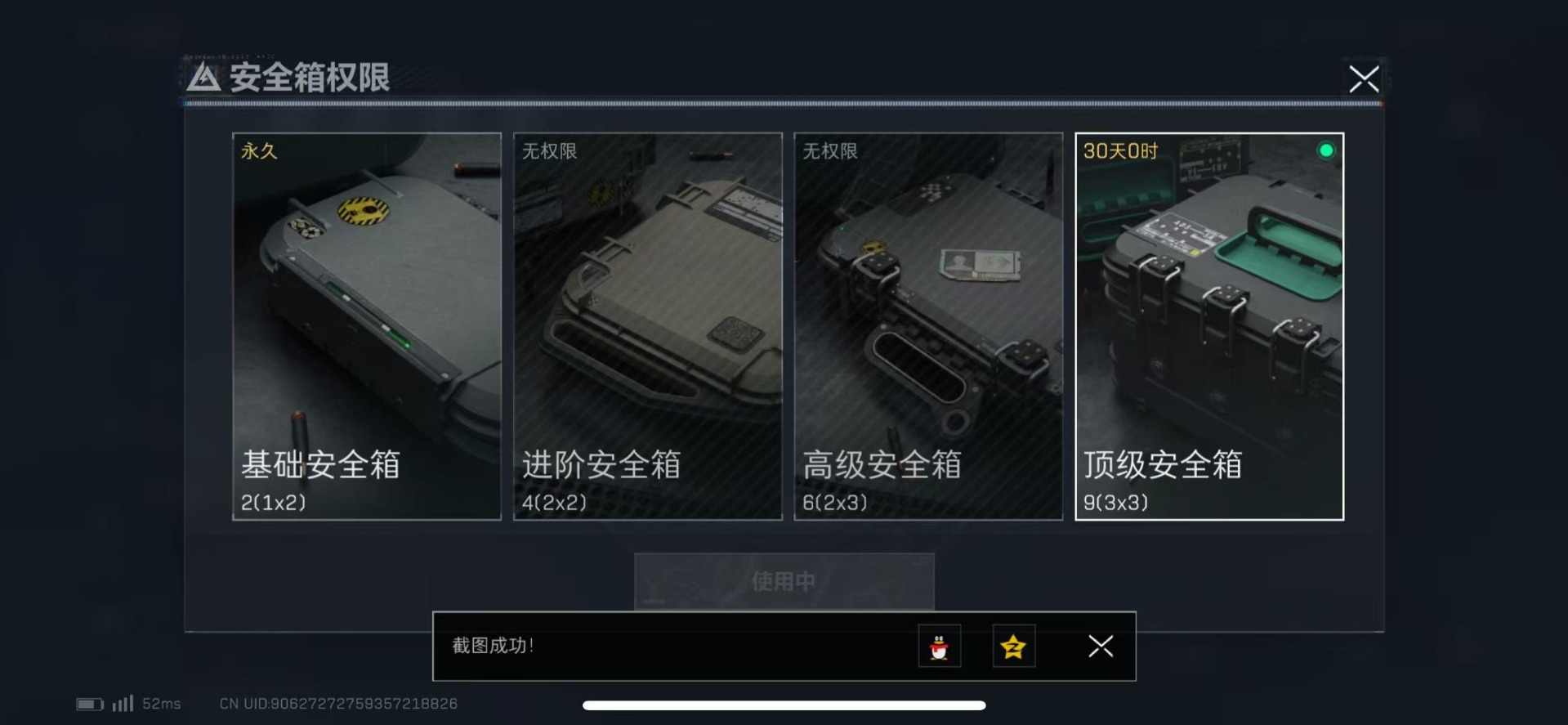1568x725 pixels.
Task: Tap the battery status icon
Action: (x=90, y=704)
